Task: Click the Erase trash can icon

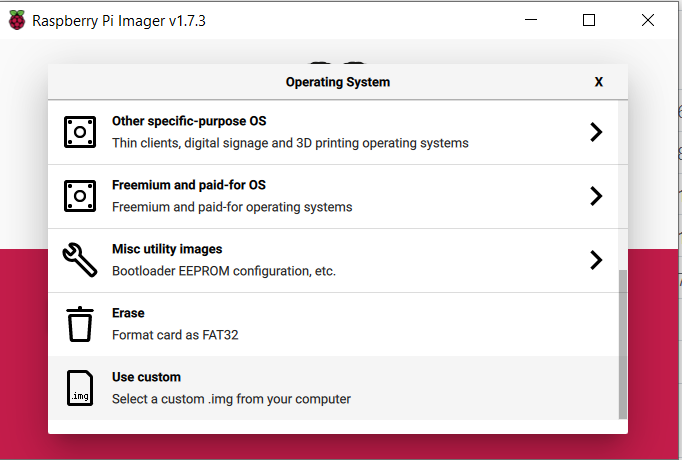Action: click(x=80, y=324)
